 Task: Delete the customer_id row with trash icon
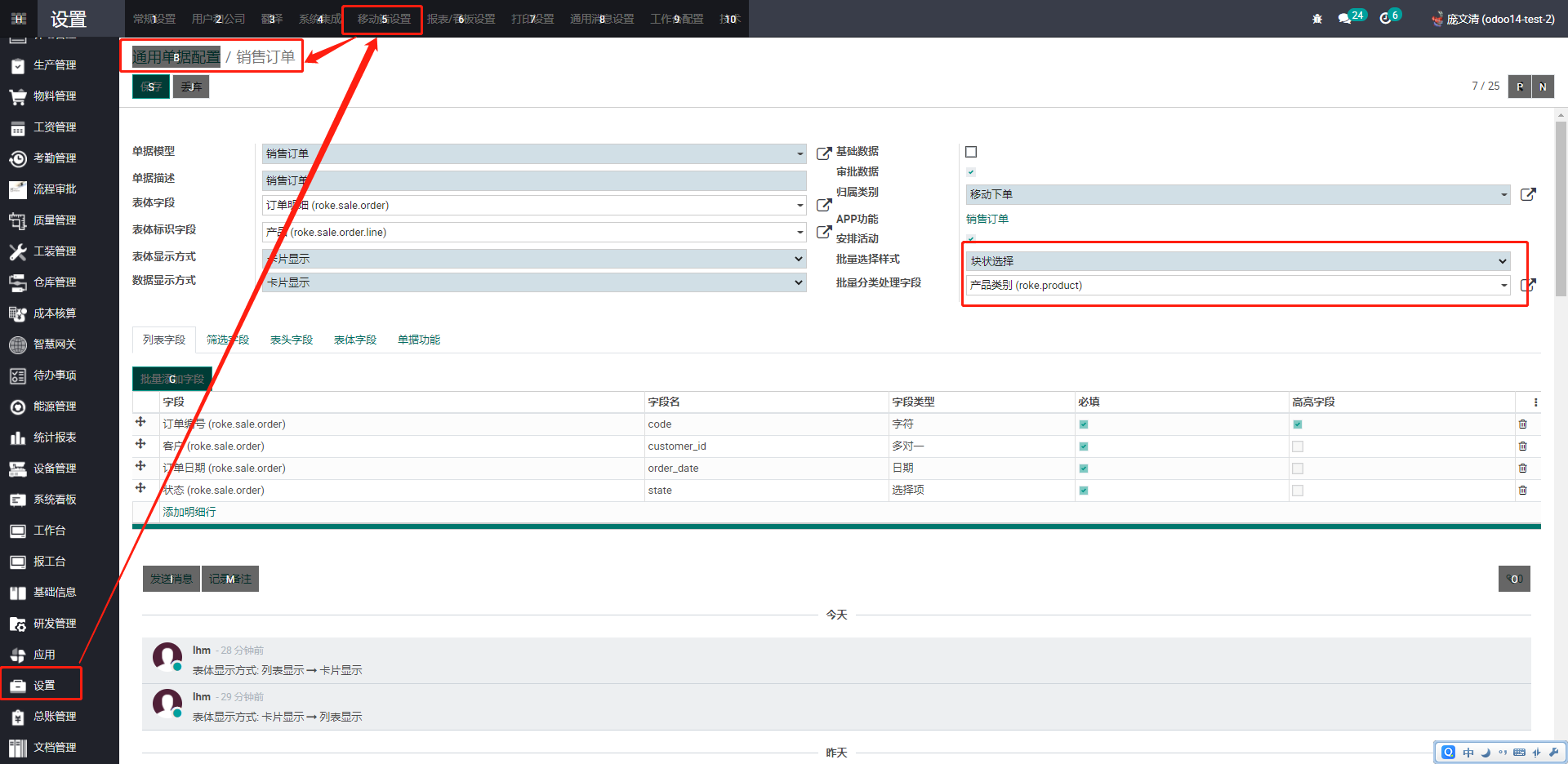(x=1522, y=446)
